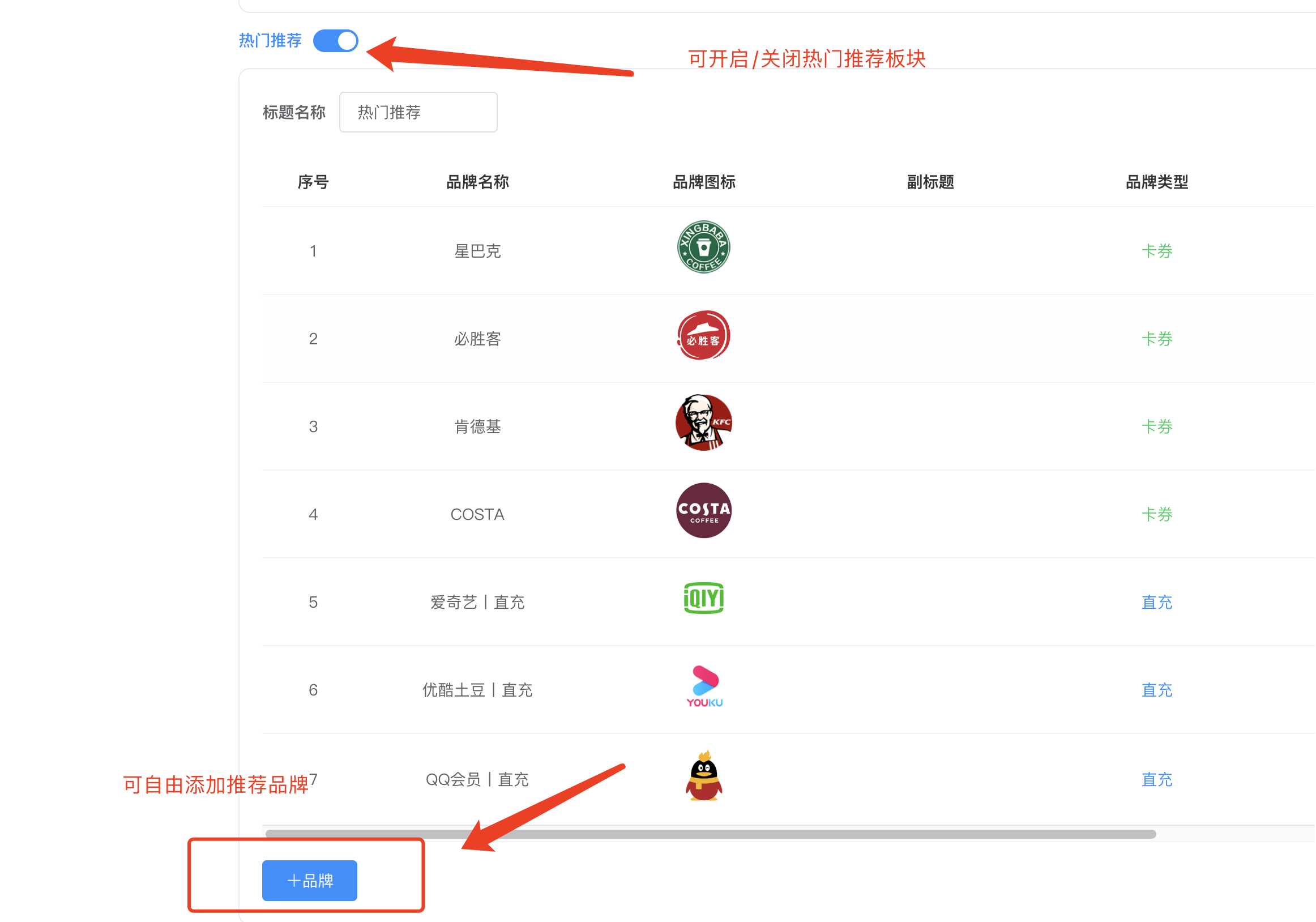Click the 序号 column header
This screenshot has width=1316, height=922.
pos(313,182)
